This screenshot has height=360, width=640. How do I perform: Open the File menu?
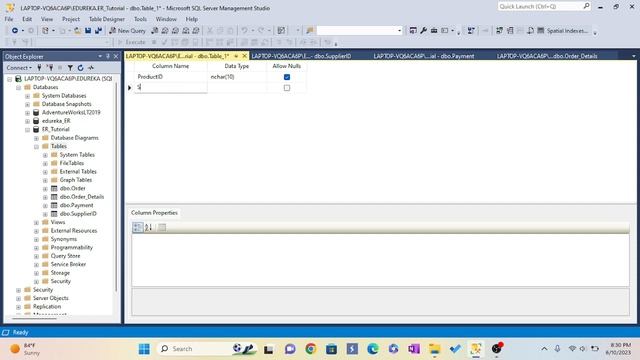[x=9, y=19]
